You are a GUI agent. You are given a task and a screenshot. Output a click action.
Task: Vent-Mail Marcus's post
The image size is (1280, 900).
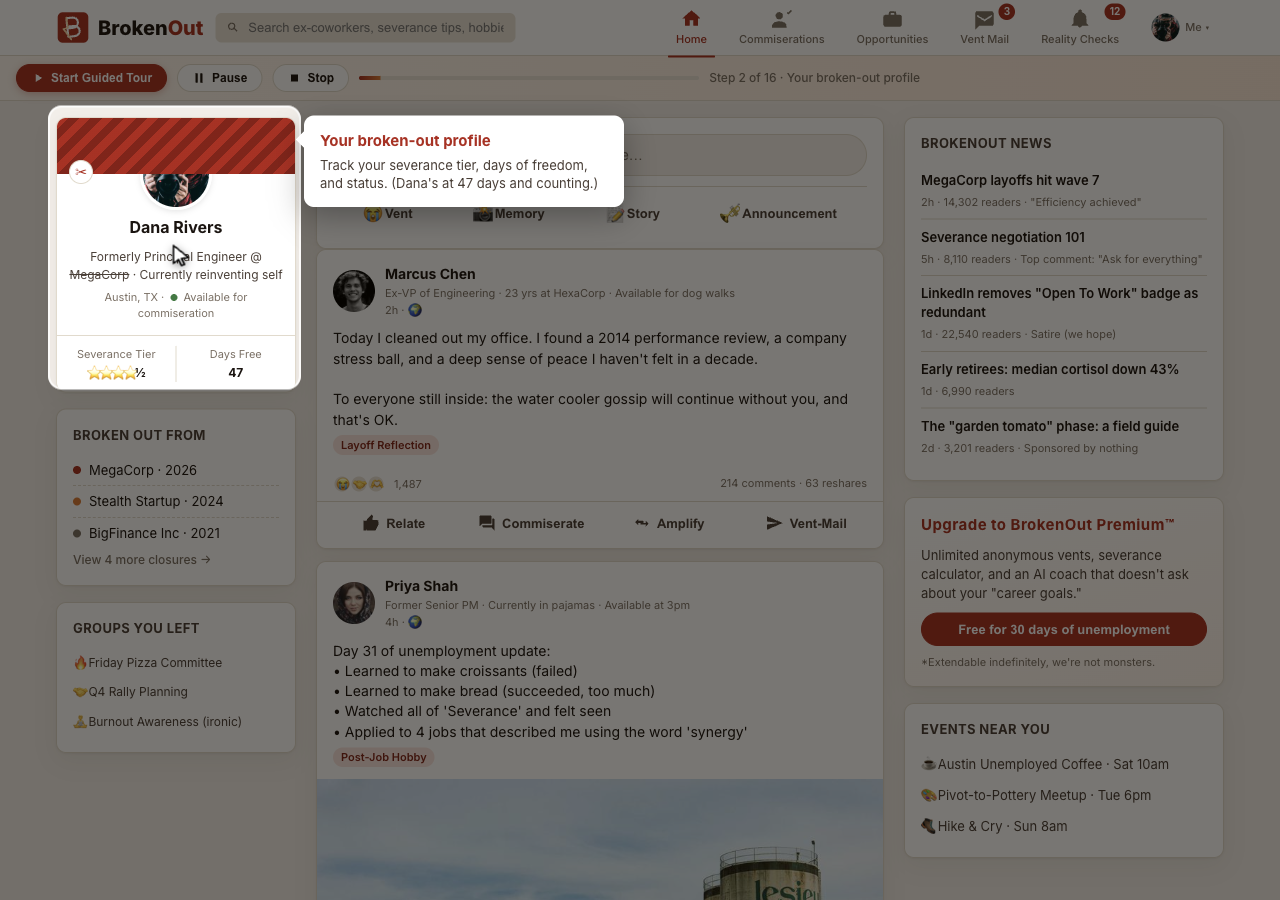tap(806, 523)
